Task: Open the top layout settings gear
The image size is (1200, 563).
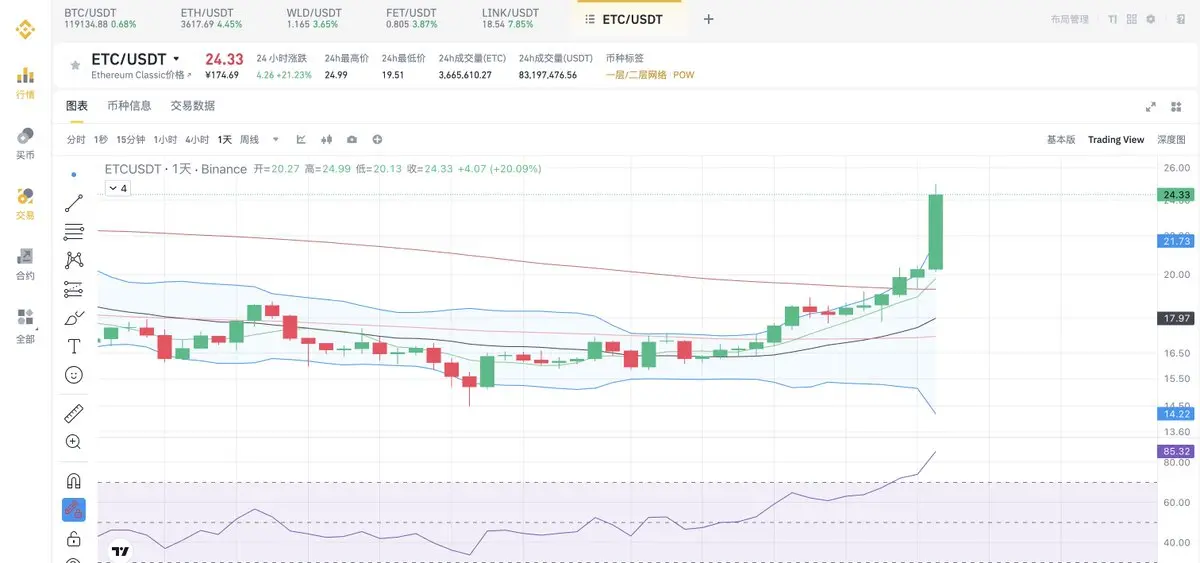Action: click(x=1150, y=19)
